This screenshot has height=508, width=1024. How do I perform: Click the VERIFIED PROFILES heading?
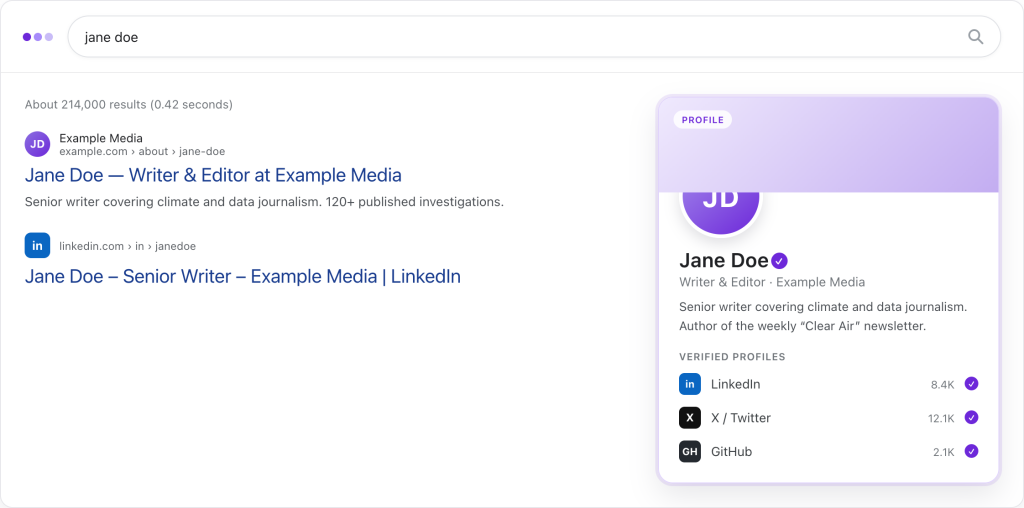[x=732, y=357]
